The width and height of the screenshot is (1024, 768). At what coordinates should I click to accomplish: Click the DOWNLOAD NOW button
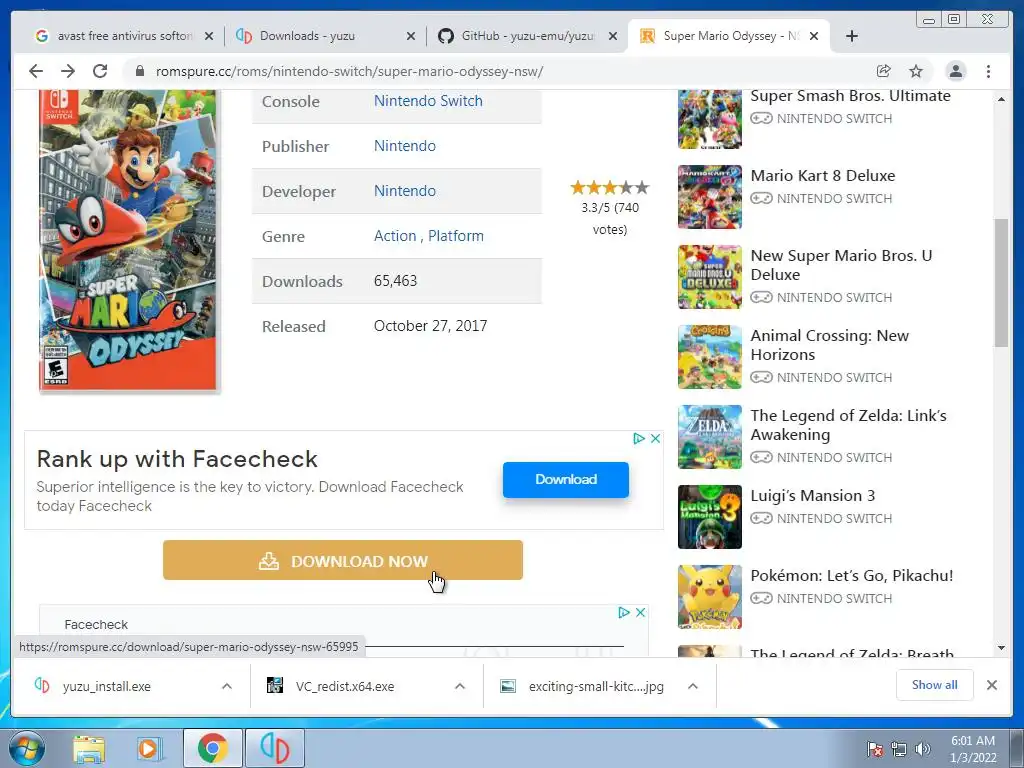[343, 560]
